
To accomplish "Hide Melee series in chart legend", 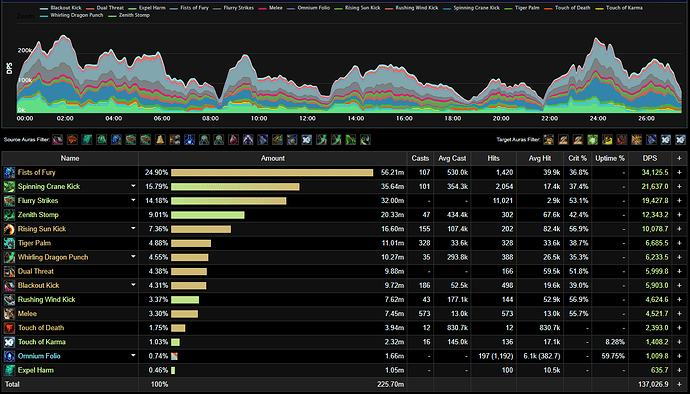I will point(270,8).
